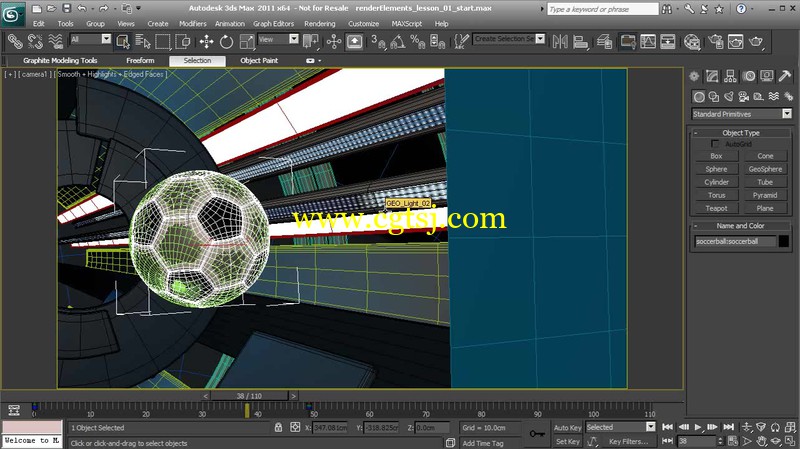Open the MAXScript menu
The image size is (800, 449).
tap(407, 23)
